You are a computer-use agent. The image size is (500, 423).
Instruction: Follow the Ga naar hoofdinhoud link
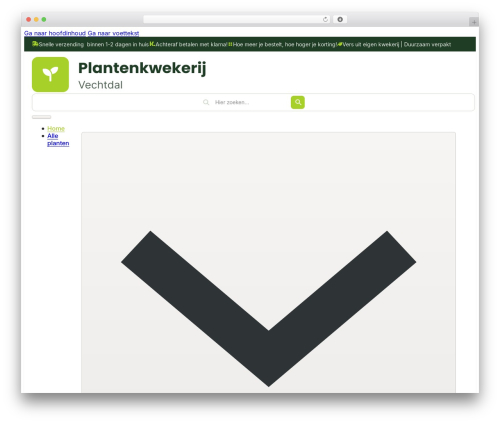coord(55,33)
